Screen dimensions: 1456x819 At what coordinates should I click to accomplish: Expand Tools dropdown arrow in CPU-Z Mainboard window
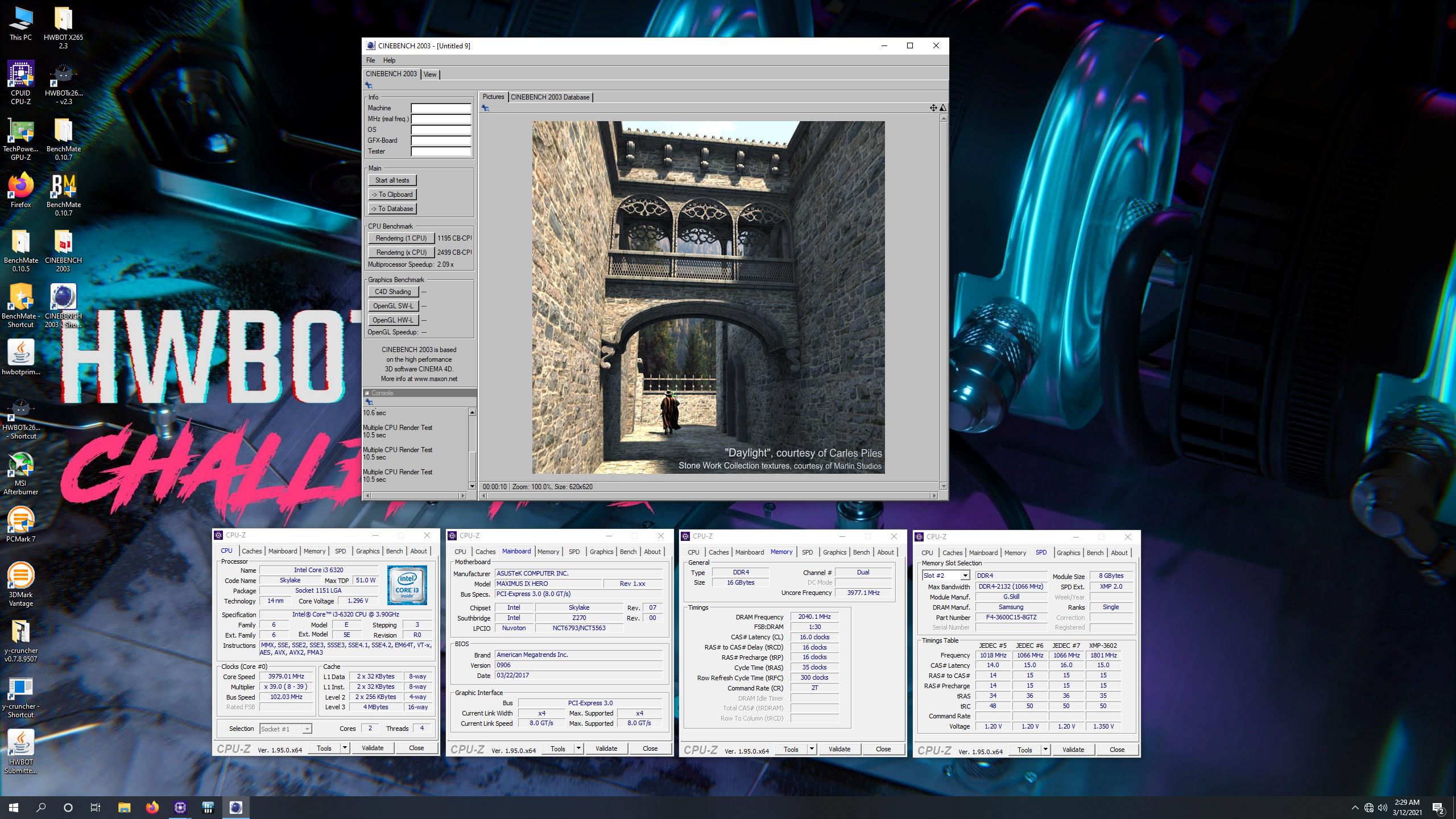pos(578,748)
